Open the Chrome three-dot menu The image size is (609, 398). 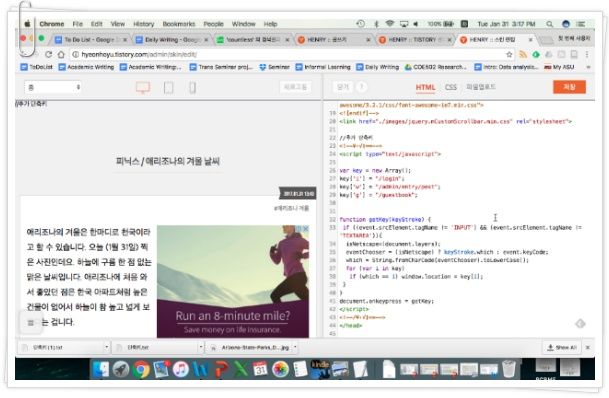coord(587,54)
